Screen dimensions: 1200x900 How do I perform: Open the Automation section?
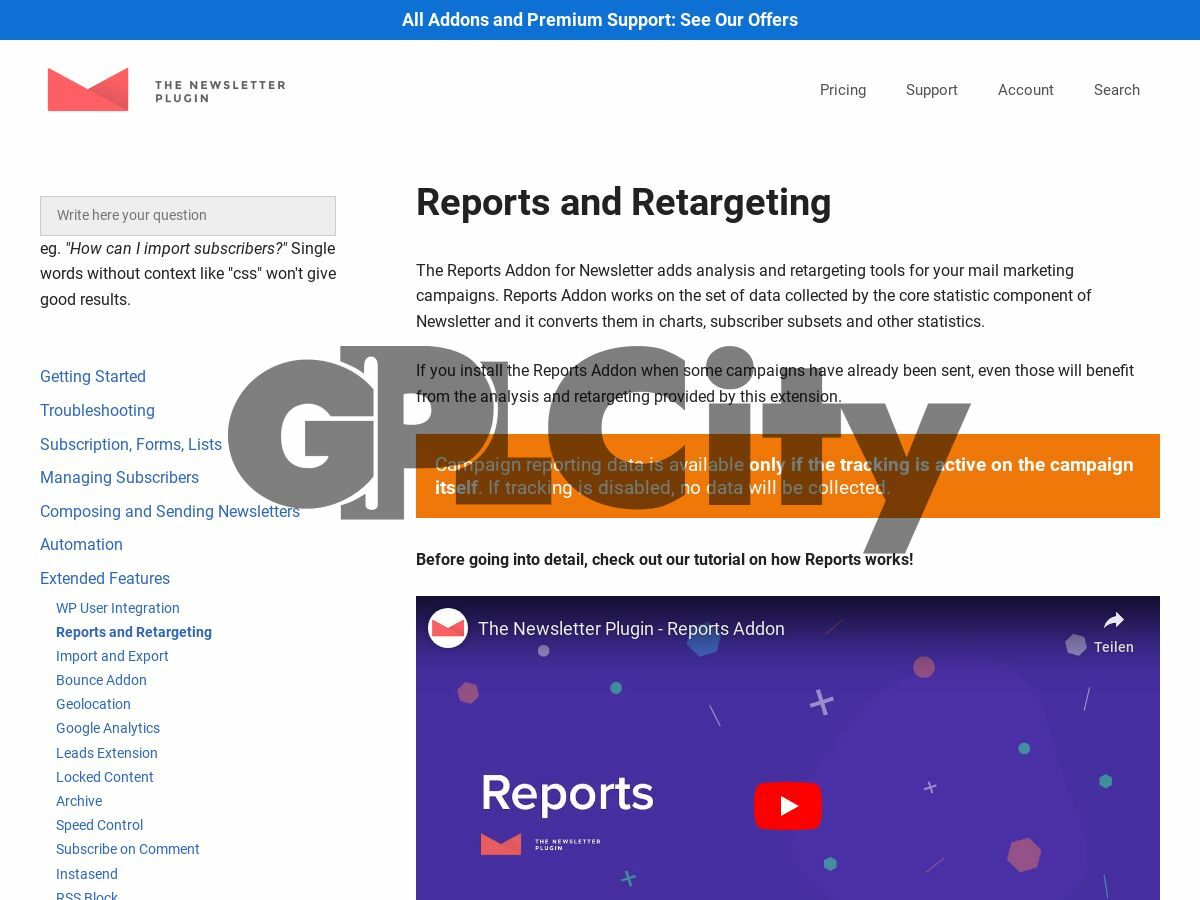pos(81,544)
